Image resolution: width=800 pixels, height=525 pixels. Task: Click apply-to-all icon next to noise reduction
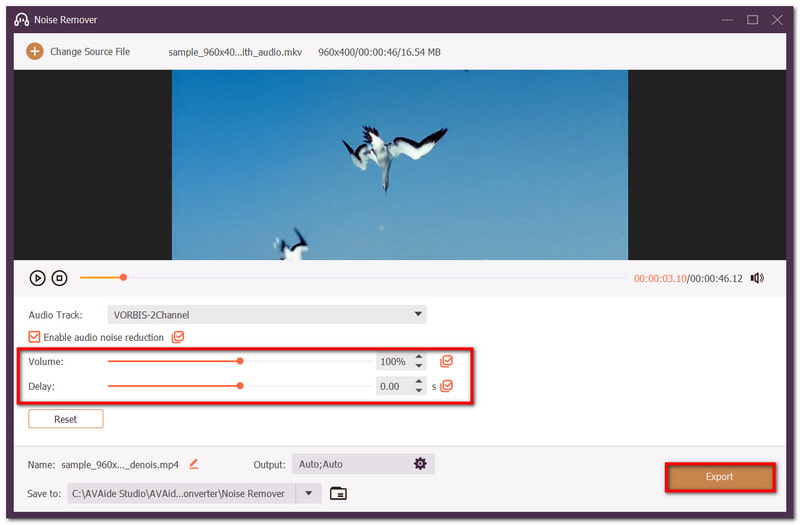(178, 337)
